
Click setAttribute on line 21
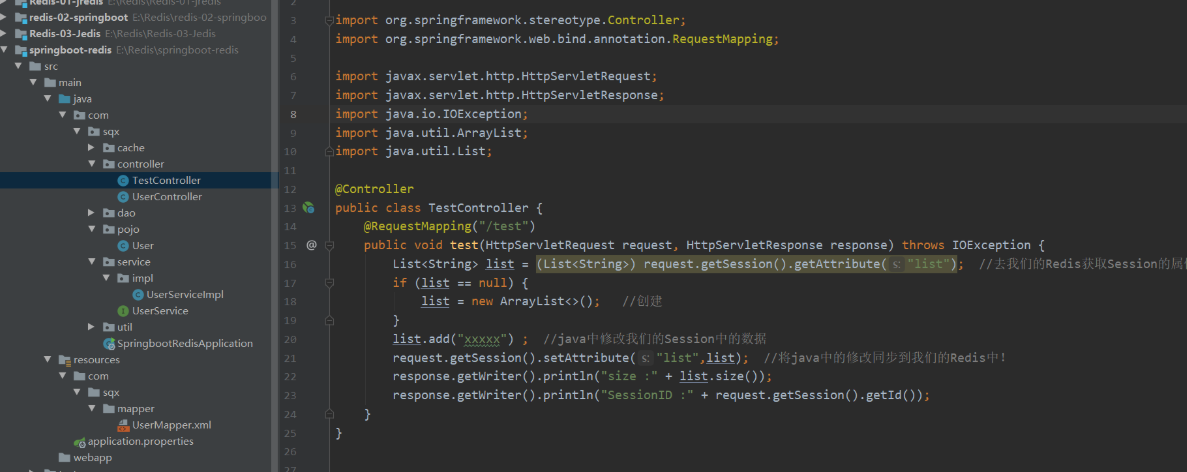pos(586,358)
